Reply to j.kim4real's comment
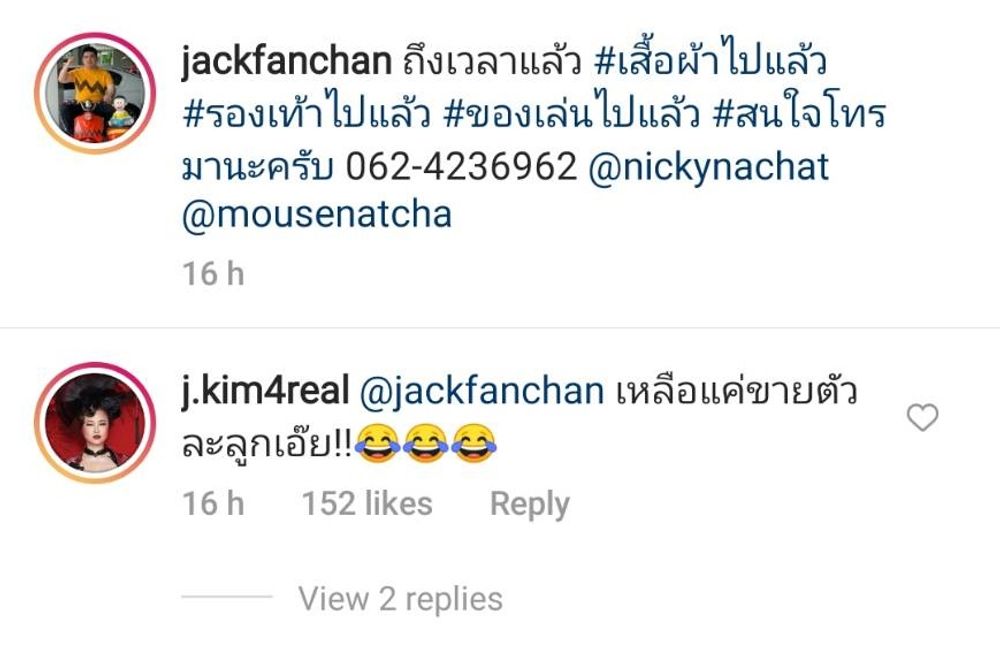Image resolution: width=1000 pixels, height=651 pixels. [x=529, y=504]
